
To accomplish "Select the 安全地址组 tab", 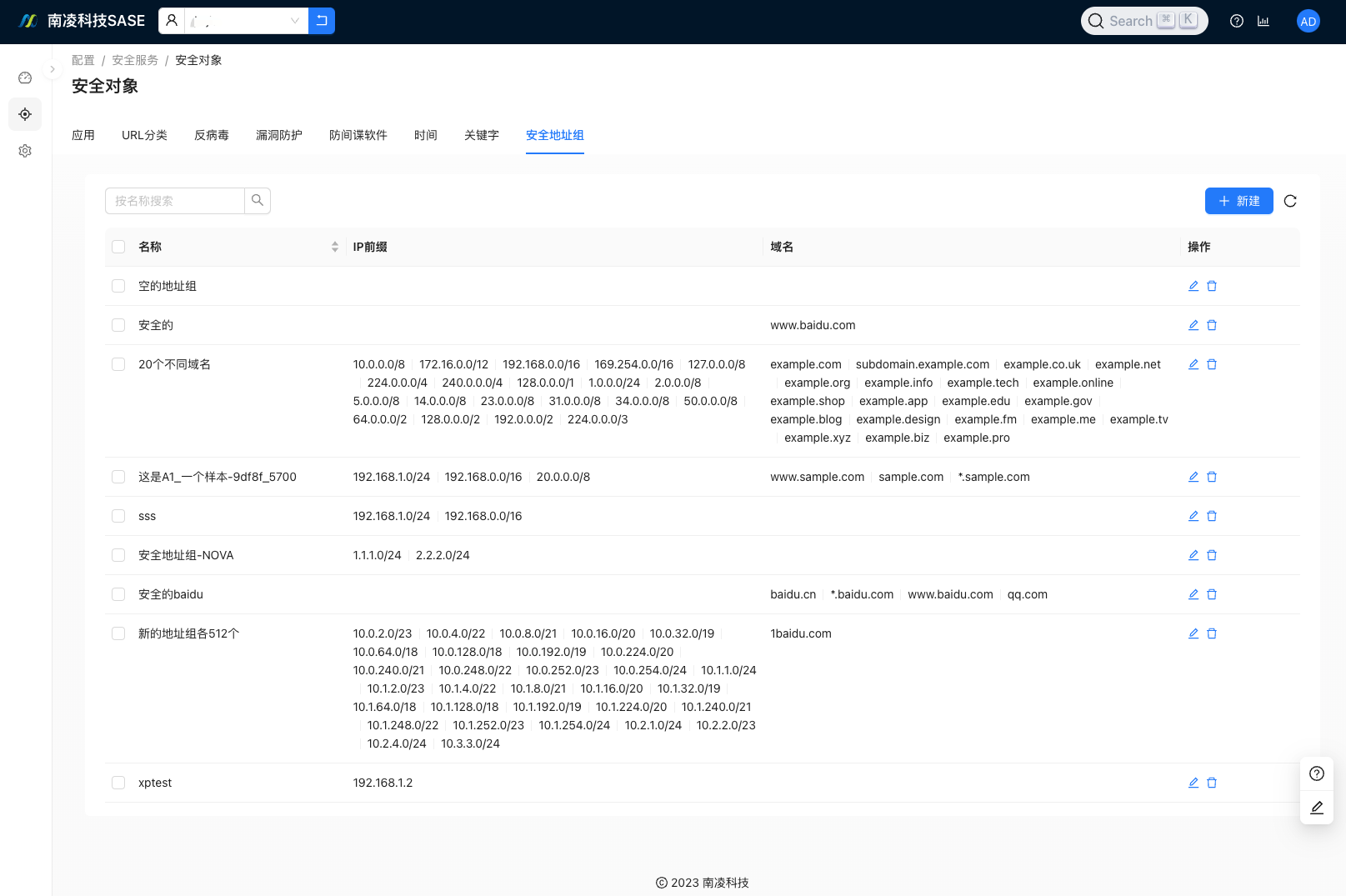I will (x=555, y=135).
